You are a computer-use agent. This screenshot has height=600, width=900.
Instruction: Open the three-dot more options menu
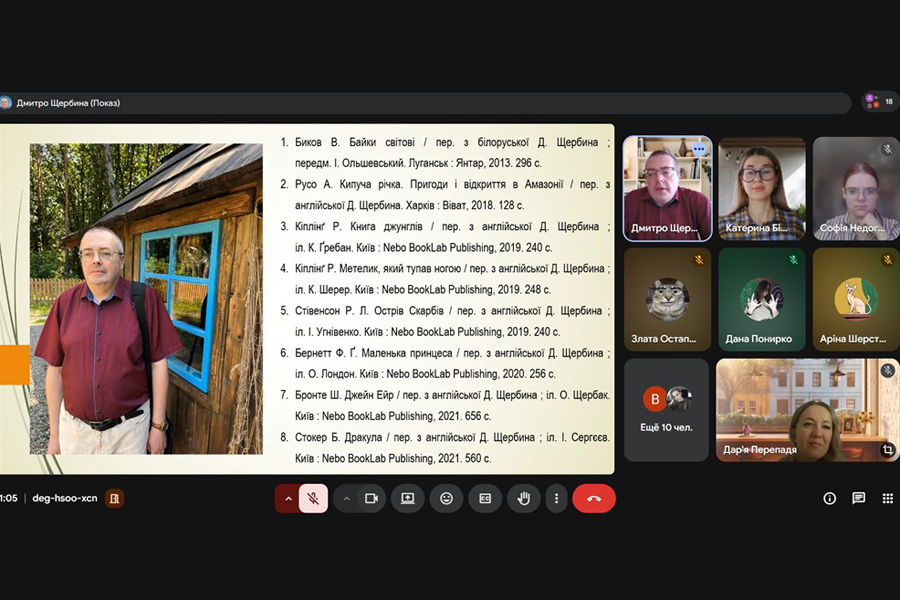click(x=556, y=498)
